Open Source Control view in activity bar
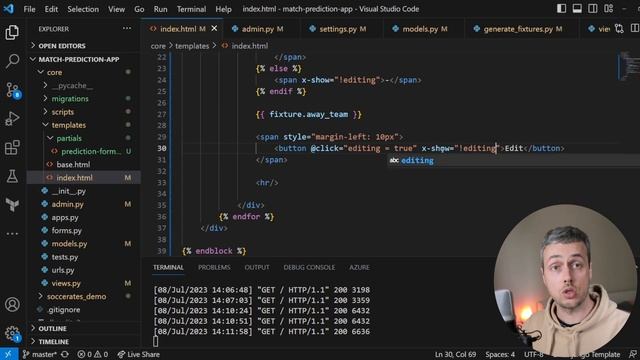 12,90
